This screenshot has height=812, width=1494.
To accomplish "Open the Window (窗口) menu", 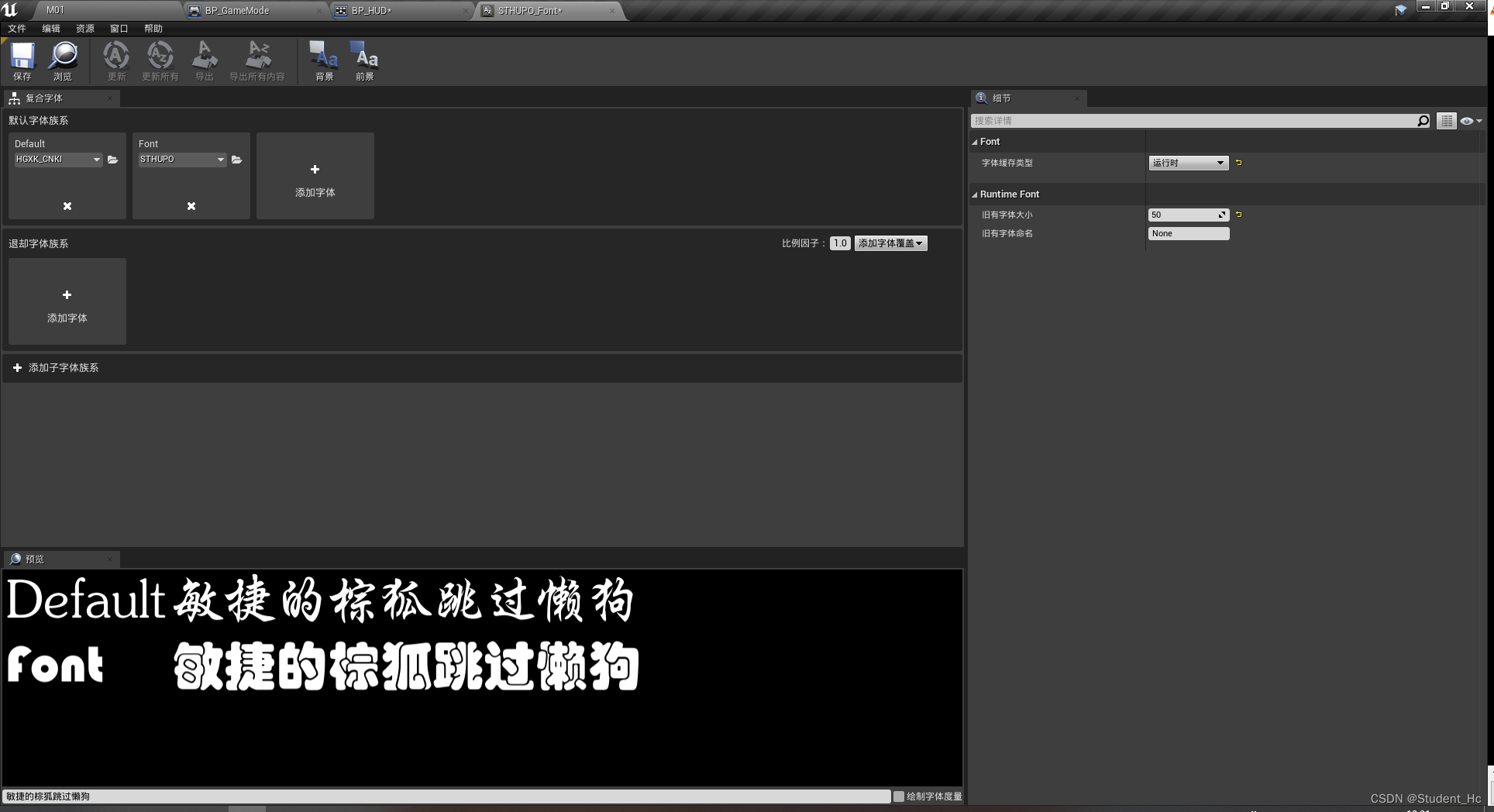I will pos(119,29).
